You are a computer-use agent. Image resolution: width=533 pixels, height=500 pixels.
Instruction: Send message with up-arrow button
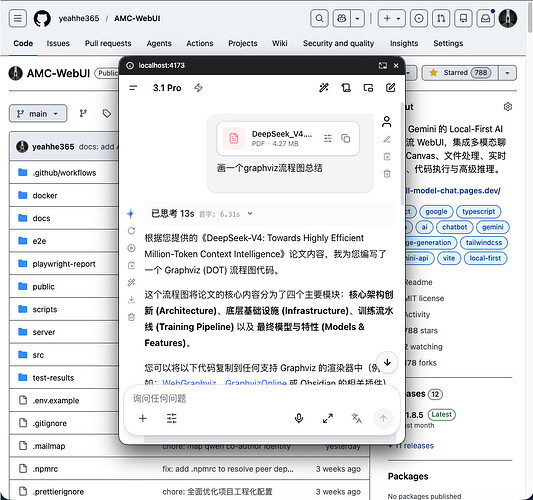(383, 418)
